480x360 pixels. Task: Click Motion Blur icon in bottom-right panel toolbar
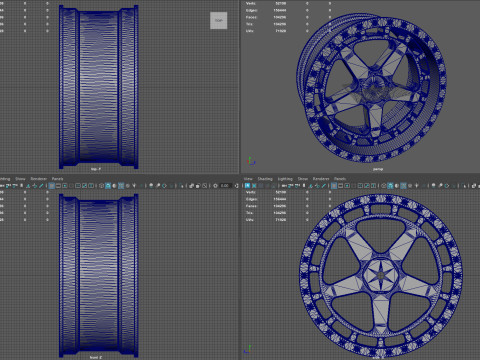click(x=440, y=186)
